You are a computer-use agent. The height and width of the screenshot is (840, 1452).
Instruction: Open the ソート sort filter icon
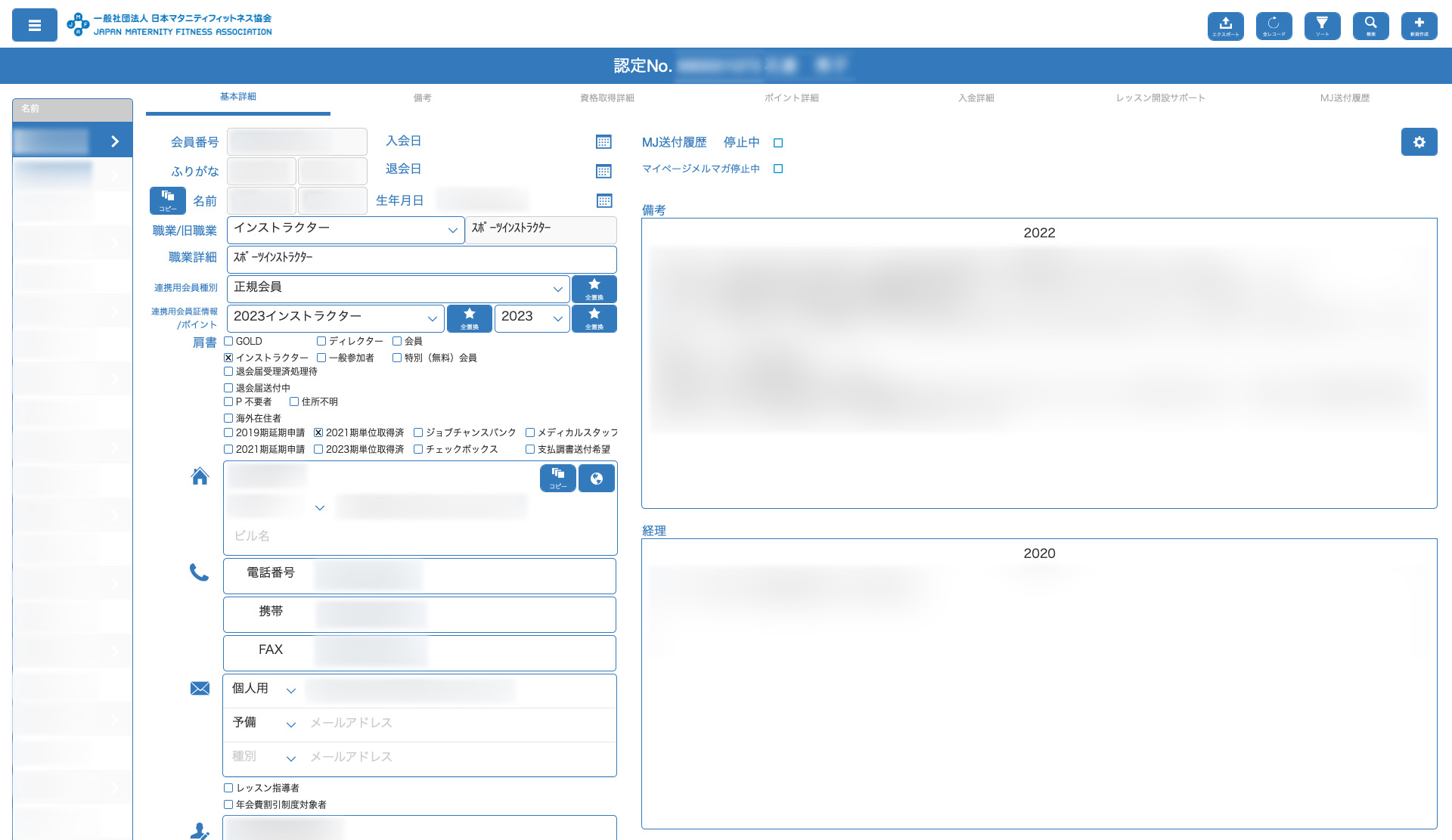pyautogui.click(x=1322, y=26)
